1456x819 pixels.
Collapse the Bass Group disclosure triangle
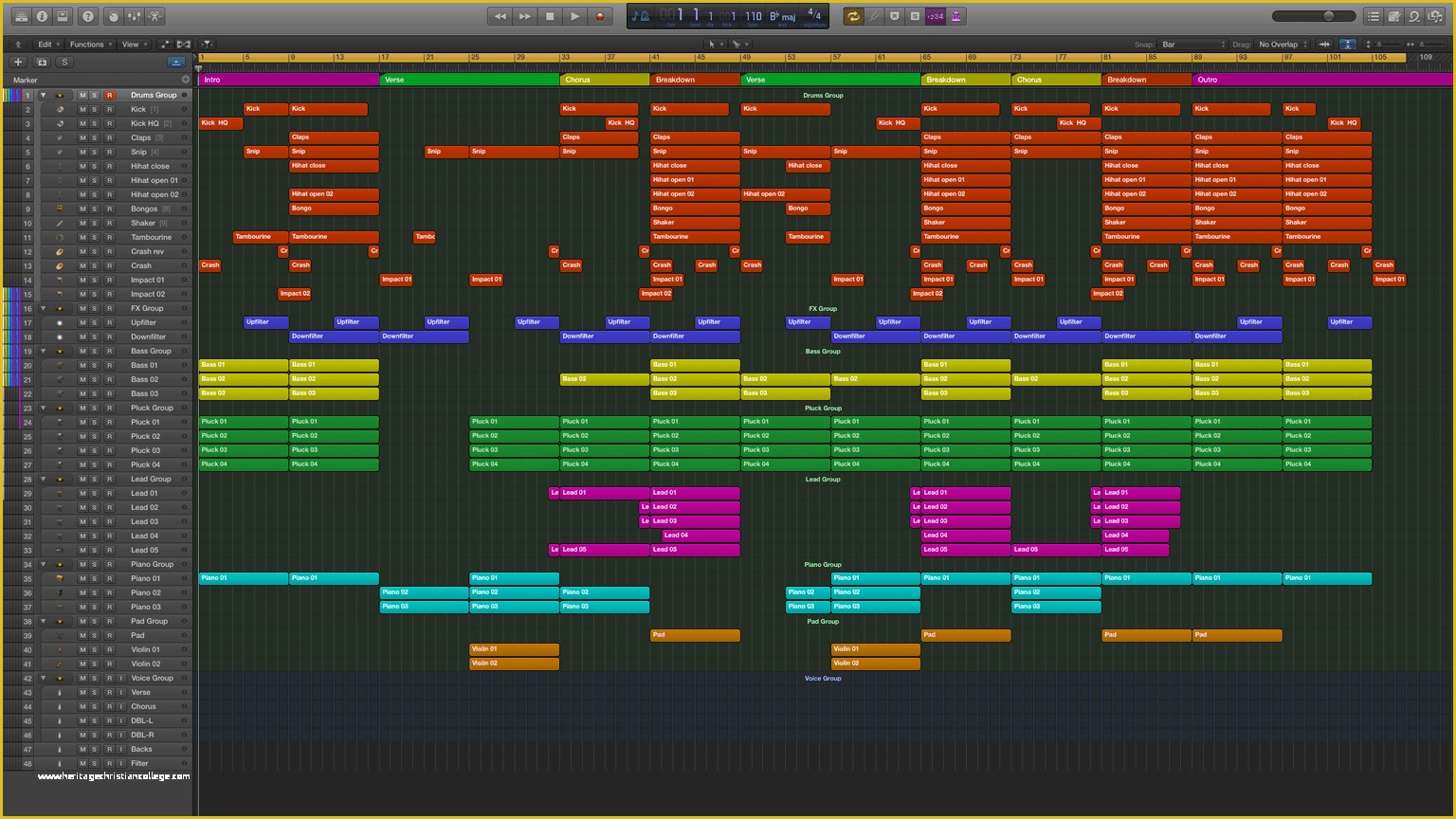(x=43, y=352)
